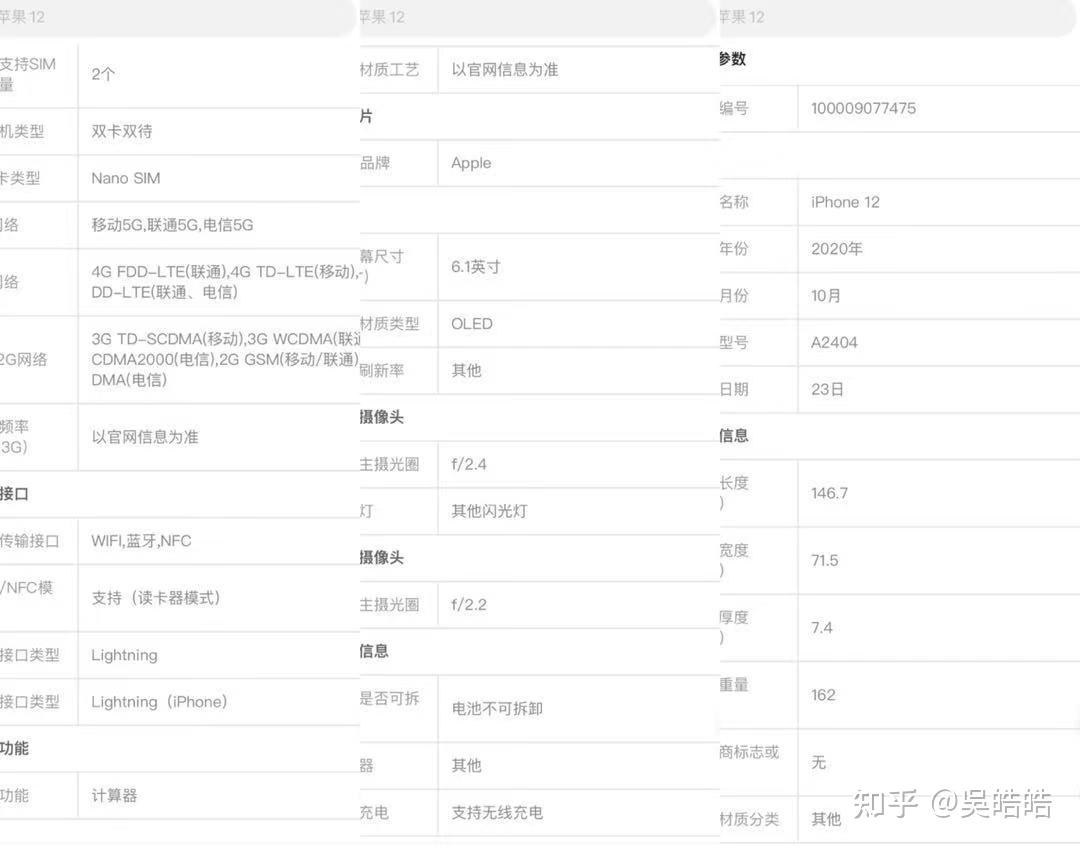Click the 刷新率 label
This screenshot has height=848, width=1080.
[x=382, y=371]
